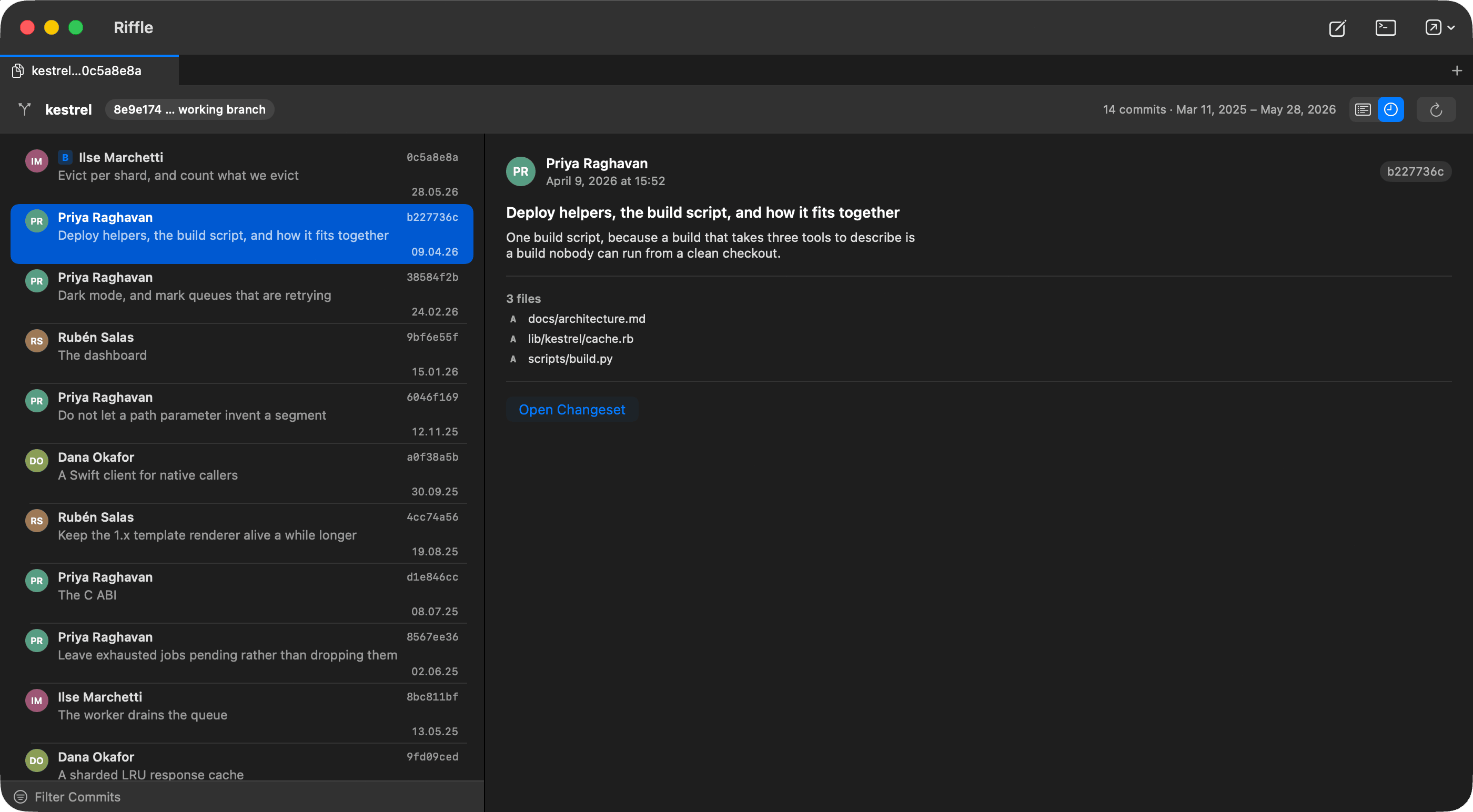Click hash 9bf6e55f in commit list

pyautogui.click(x=432, y=337)
